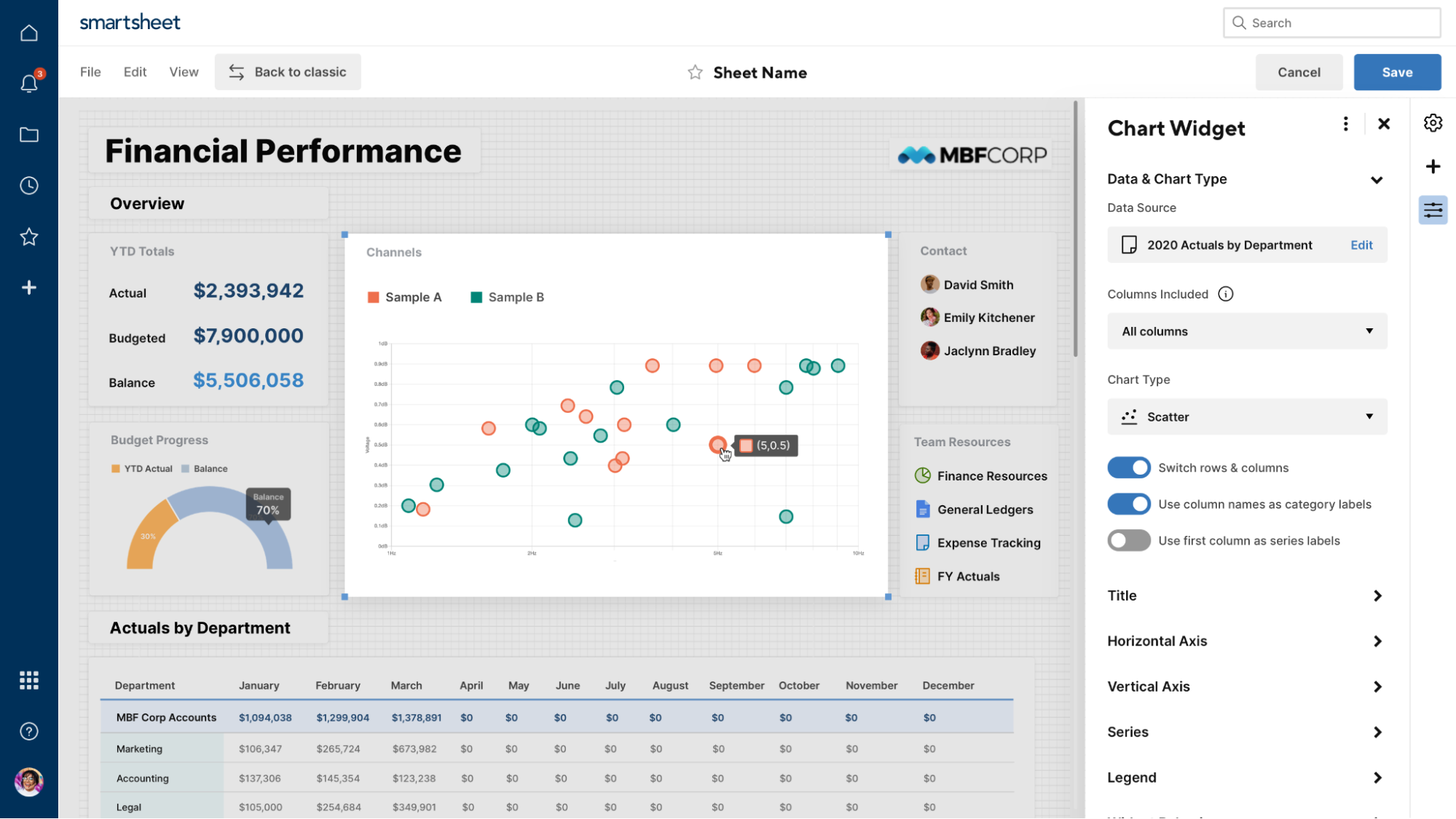1456x819 pixels.
Task: Open the help question mark icon
Action: tap(29, 731)
